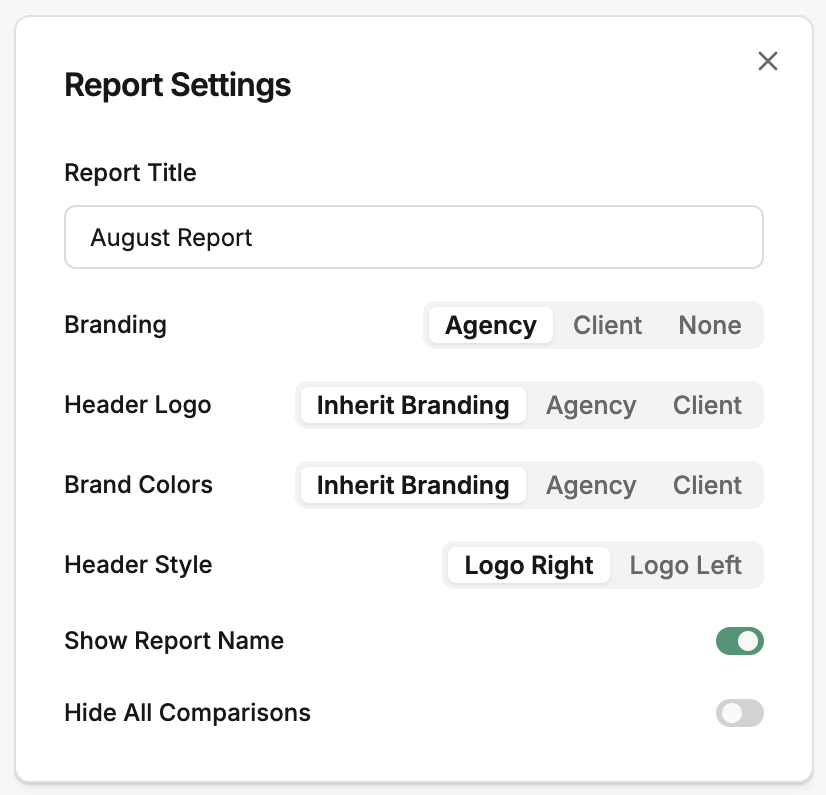Set Brand Colors to Client

[707, 485]
